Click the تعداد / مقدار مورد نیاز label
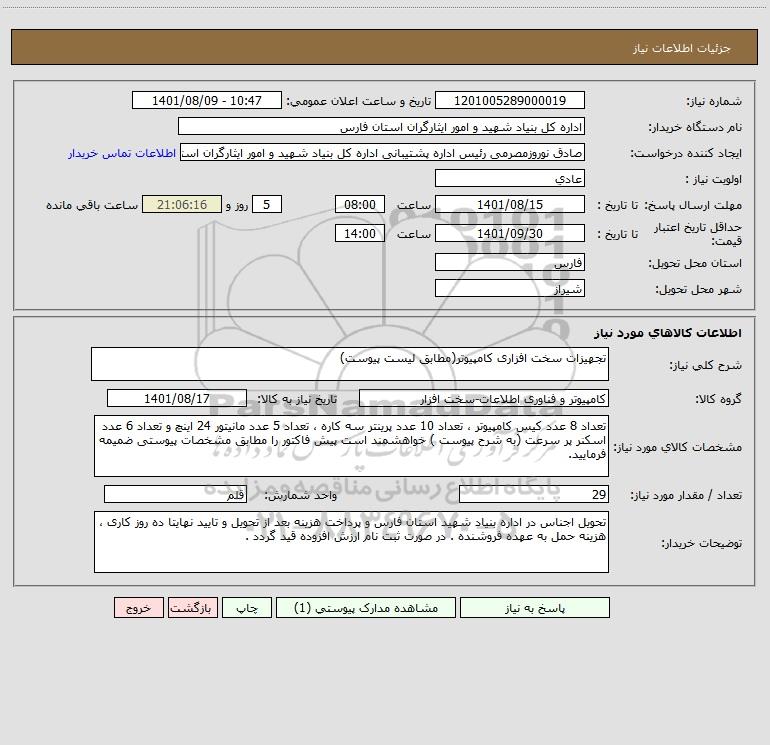Screen dimensions: 770x745 [x=686, y=495]
